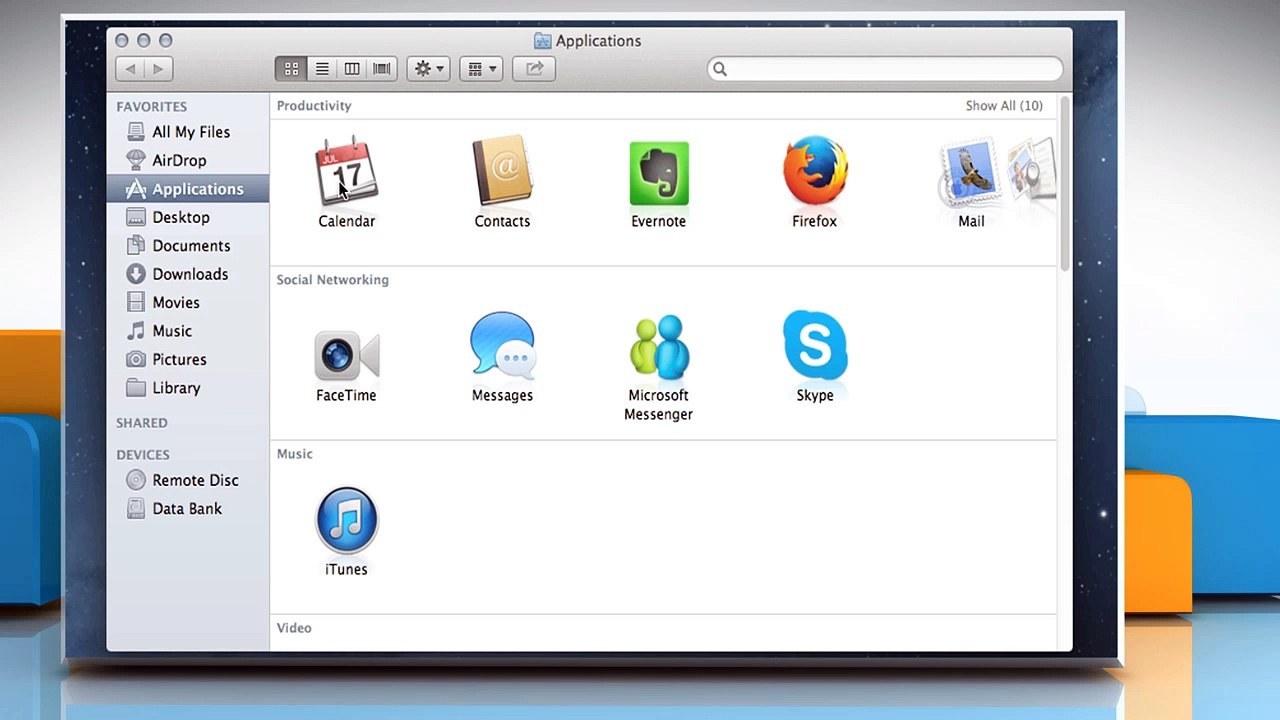This screenshot has height=720, width=1280.
Task: Click the Finder search field
Action: pos(885,69)
